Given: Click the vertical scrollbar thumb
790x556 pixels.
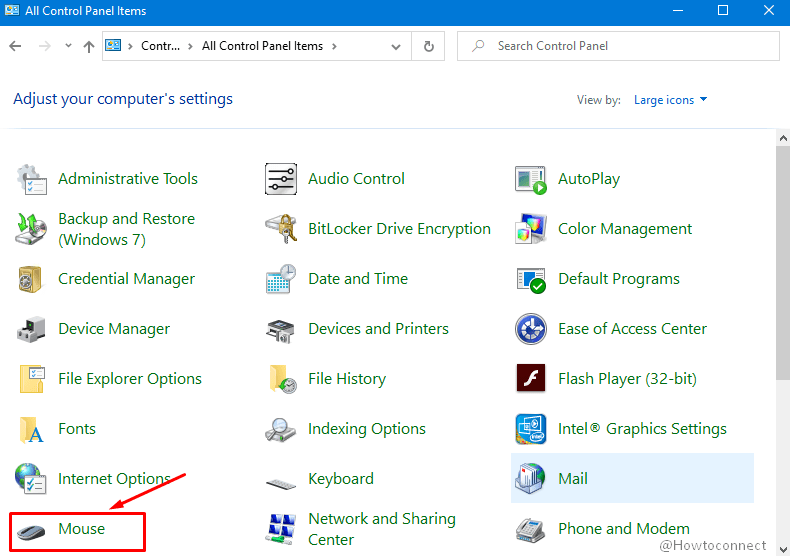Looking at the screenshot, I should (x=783, y=263).
